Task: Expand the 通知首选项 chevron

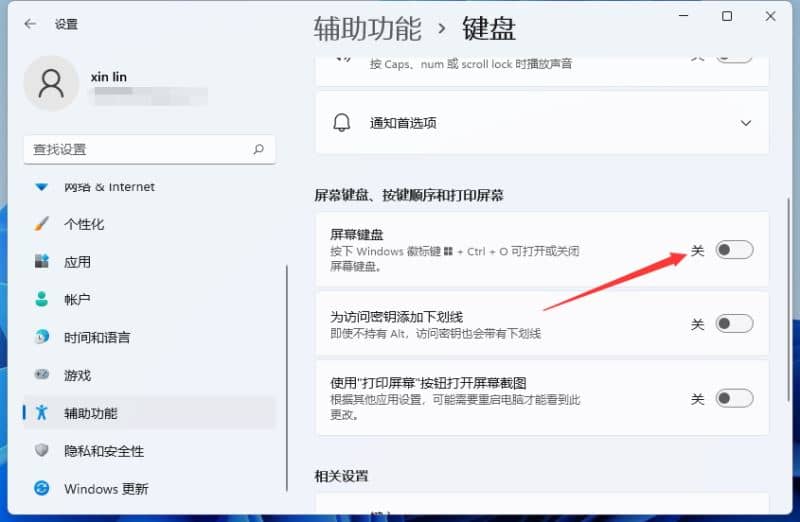Action: [x=745, y=123]
